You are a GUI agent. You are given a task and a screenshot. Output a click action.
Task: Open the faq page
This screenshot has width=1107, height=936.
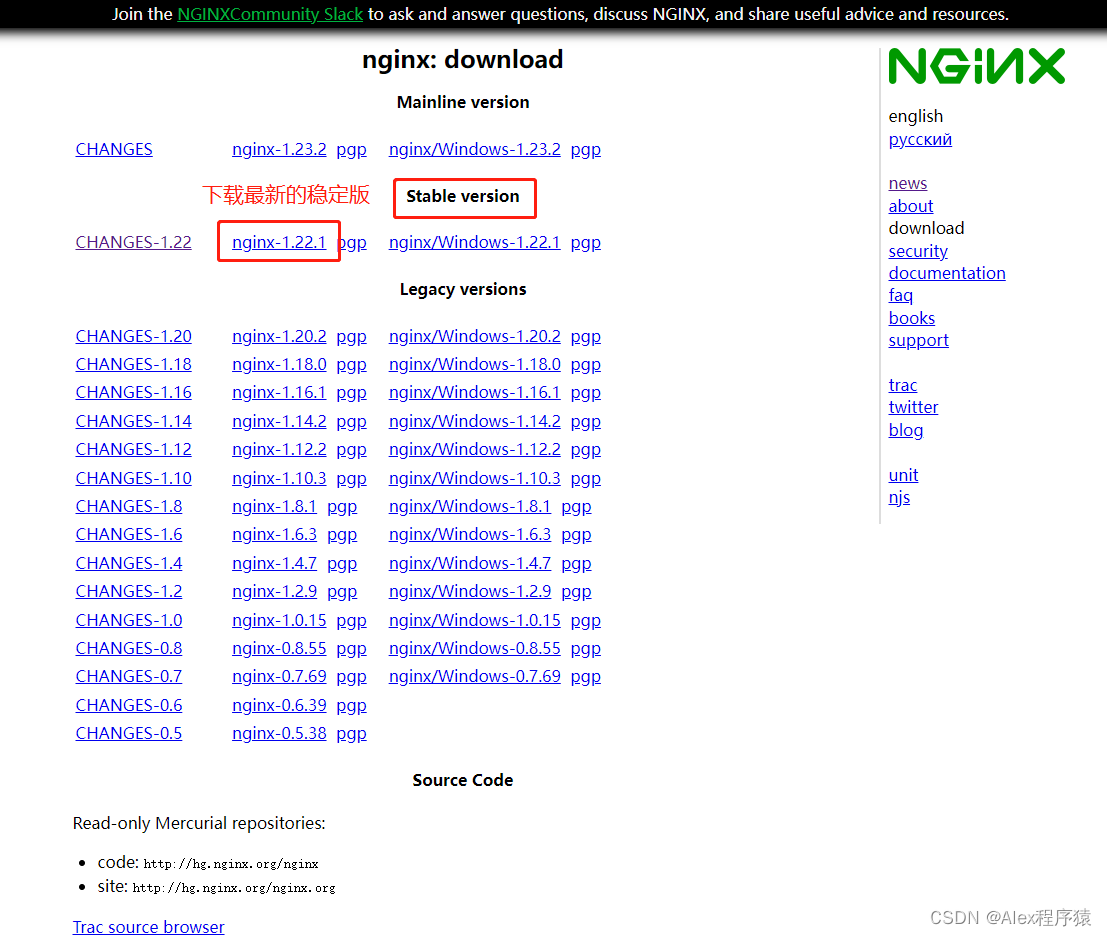click(x=900, y=295)
